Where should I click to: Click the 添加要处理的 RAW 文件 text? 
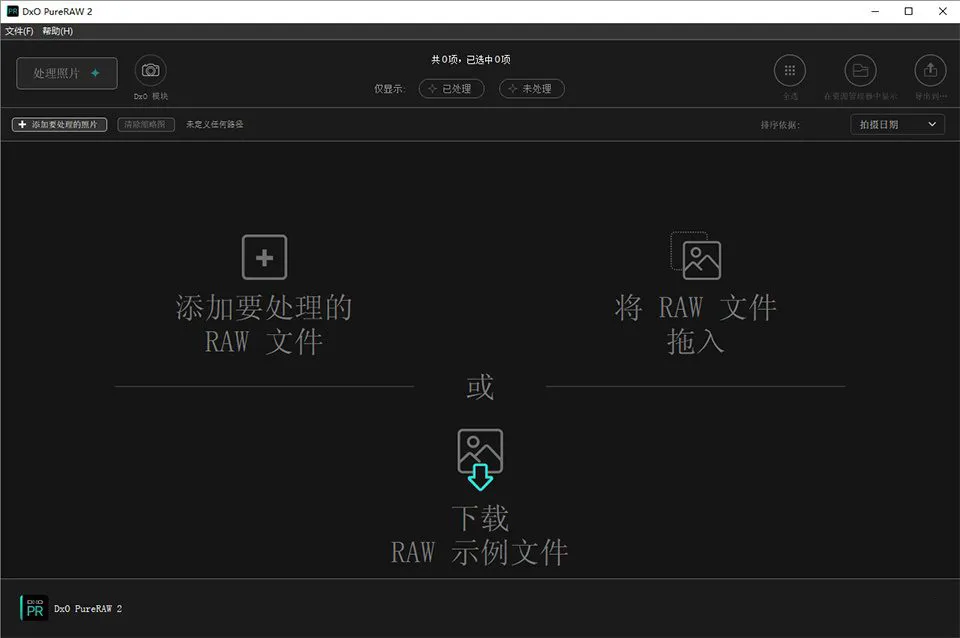click(x=264, y=324)
